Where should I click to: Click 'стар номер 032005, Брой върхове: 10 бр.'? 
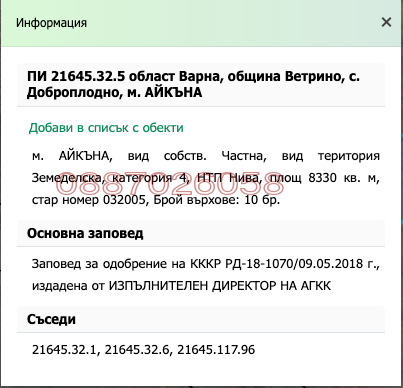click(x=156, y=200)
